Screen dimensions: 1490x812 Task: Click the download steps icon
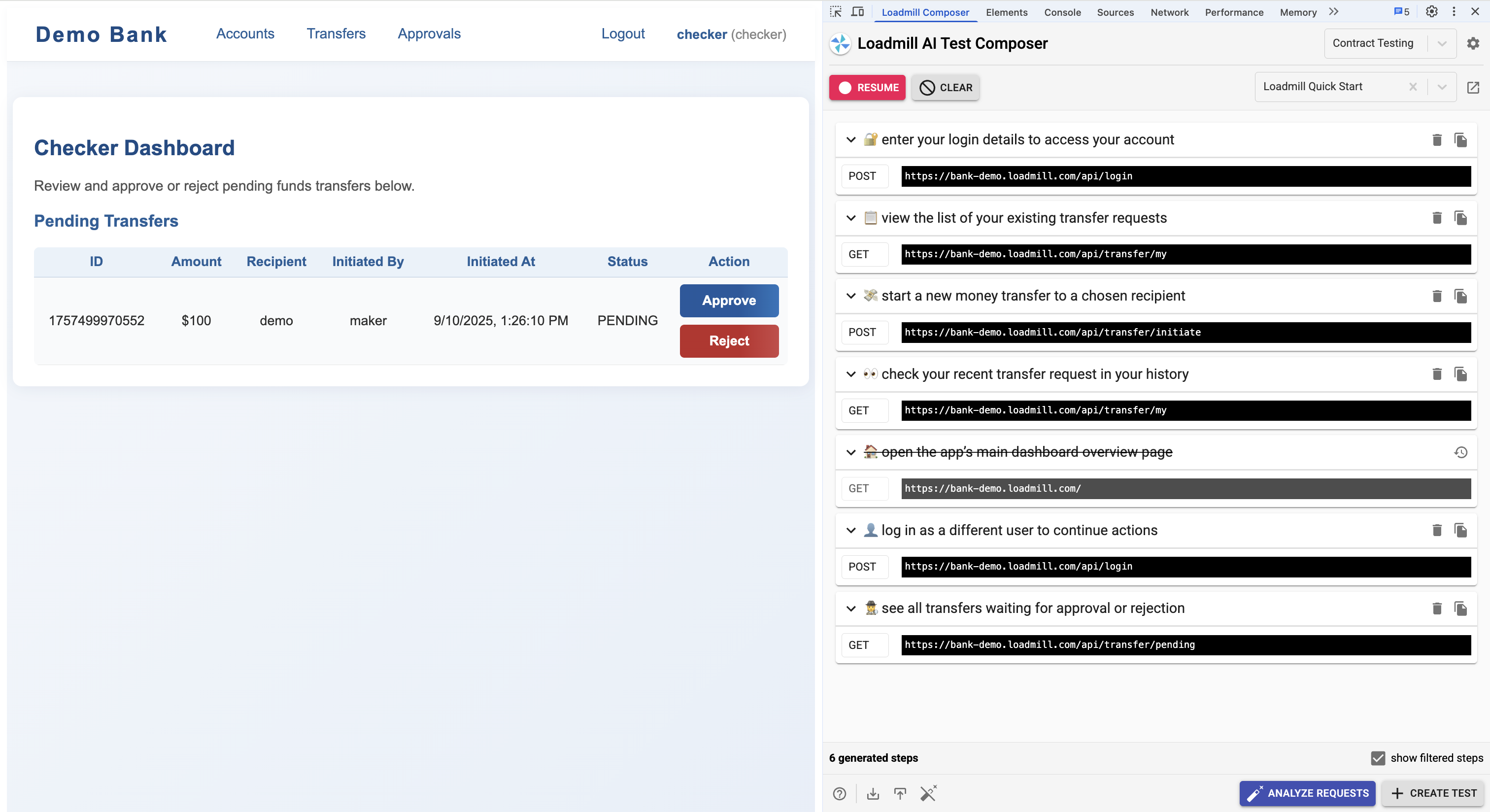pyautogui.click(x=873, y=793)
